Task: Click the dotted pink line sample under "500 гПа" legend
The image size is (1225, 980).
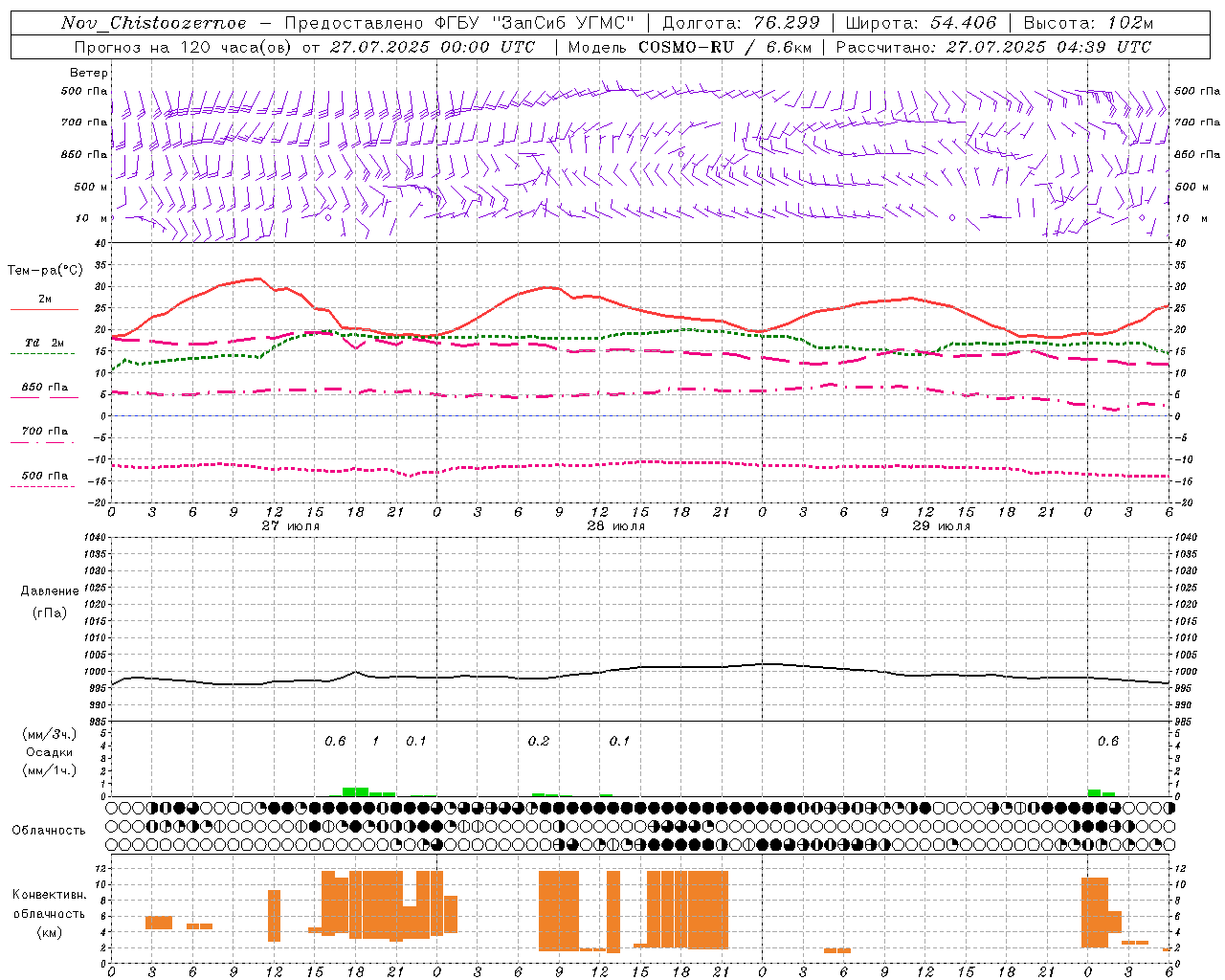Action: tap(43, 486)
